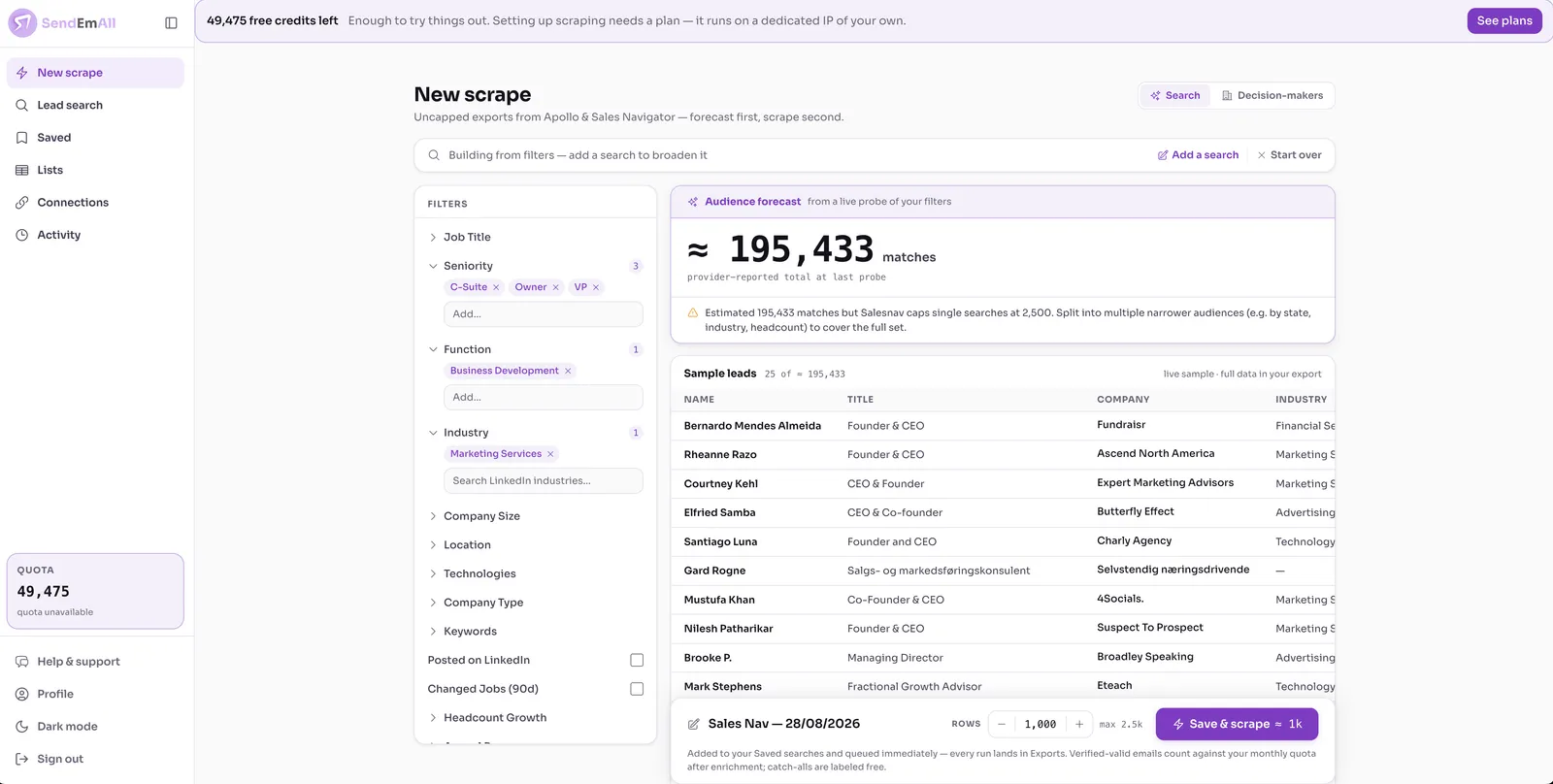Open Lead search page
1553x784 pixels.
[95, 105]
